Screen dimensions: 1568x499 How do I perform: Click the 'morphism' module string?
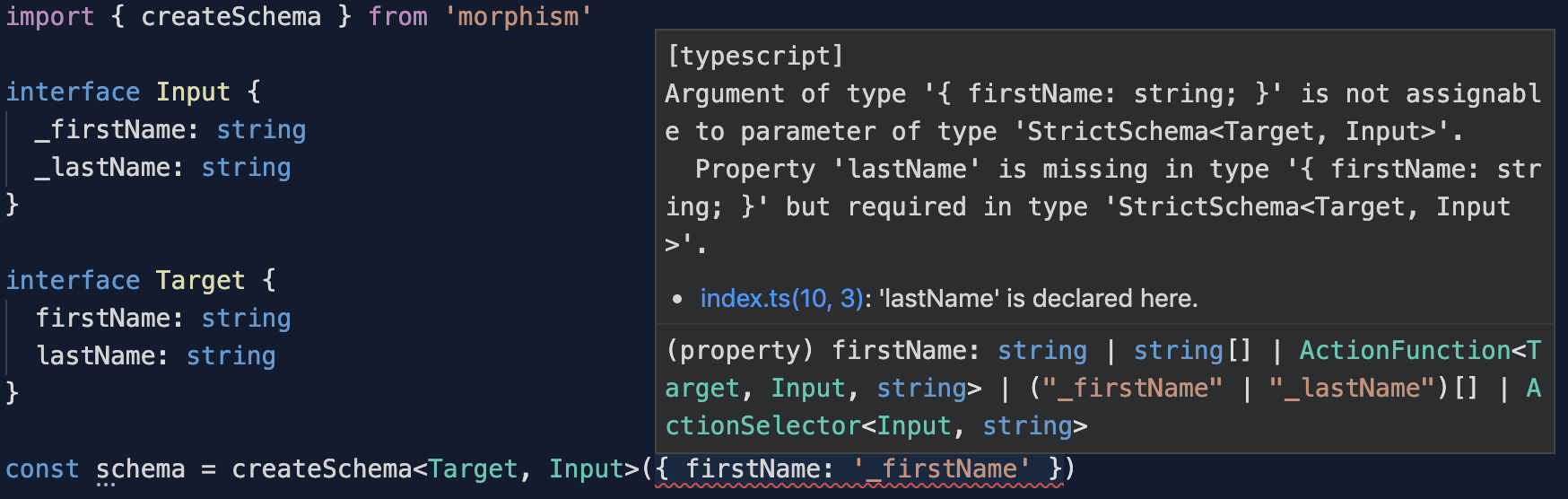pos(518,16)
